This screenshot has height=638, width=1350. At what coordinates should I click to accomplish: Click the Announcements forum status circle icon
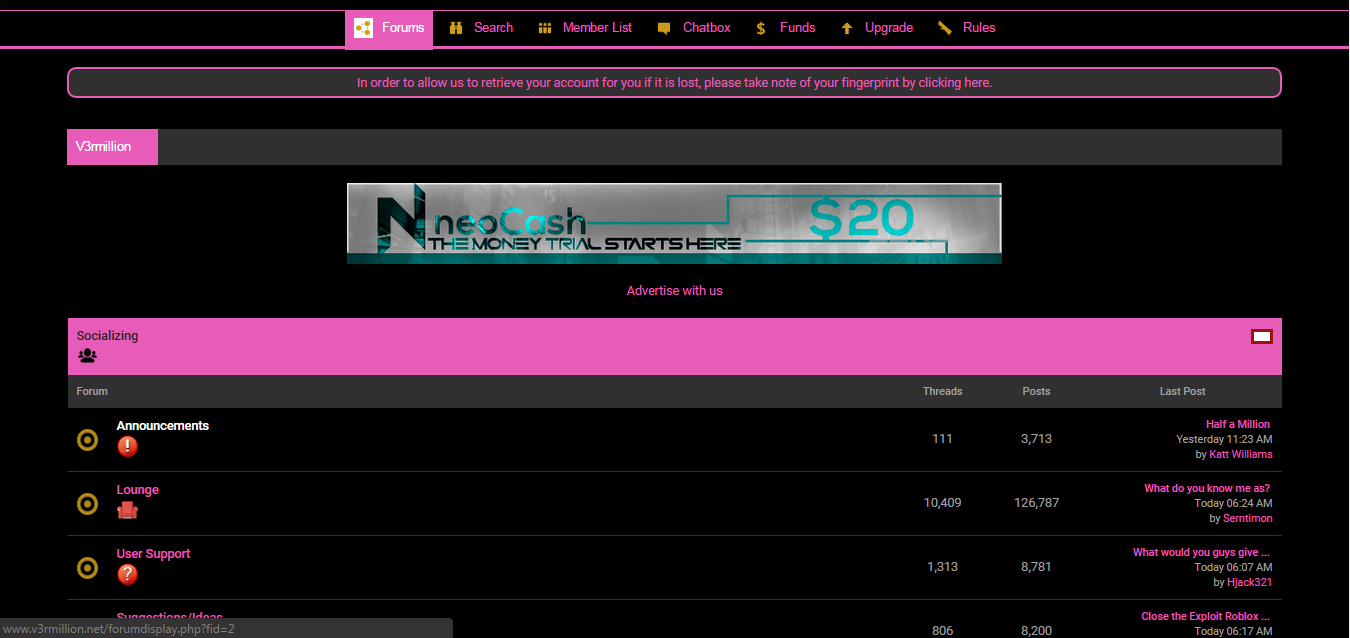(x=87, y=440)
